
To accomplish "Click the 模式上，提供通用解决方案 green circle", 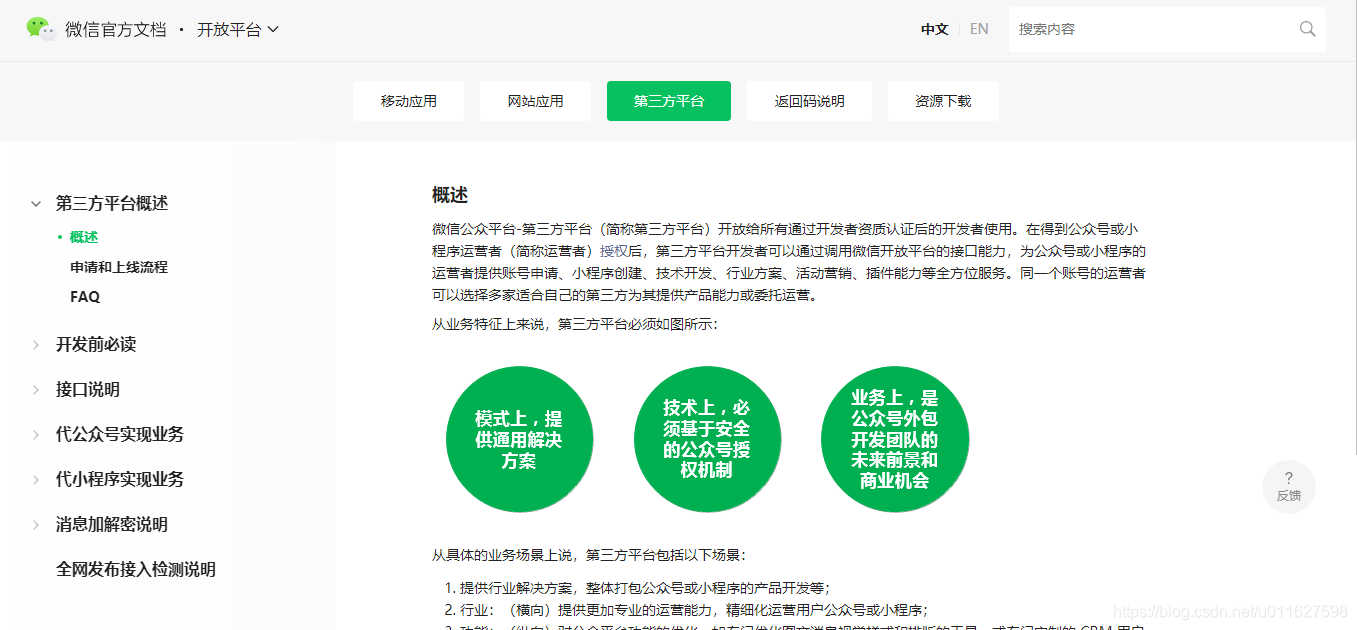I will click(x=519, y=439).
